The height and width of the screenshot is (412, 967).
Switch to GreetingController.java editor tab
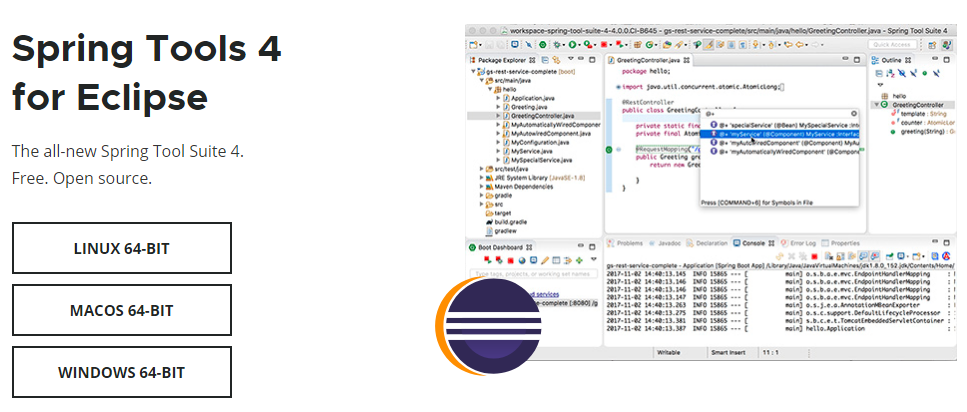point(649,60)
